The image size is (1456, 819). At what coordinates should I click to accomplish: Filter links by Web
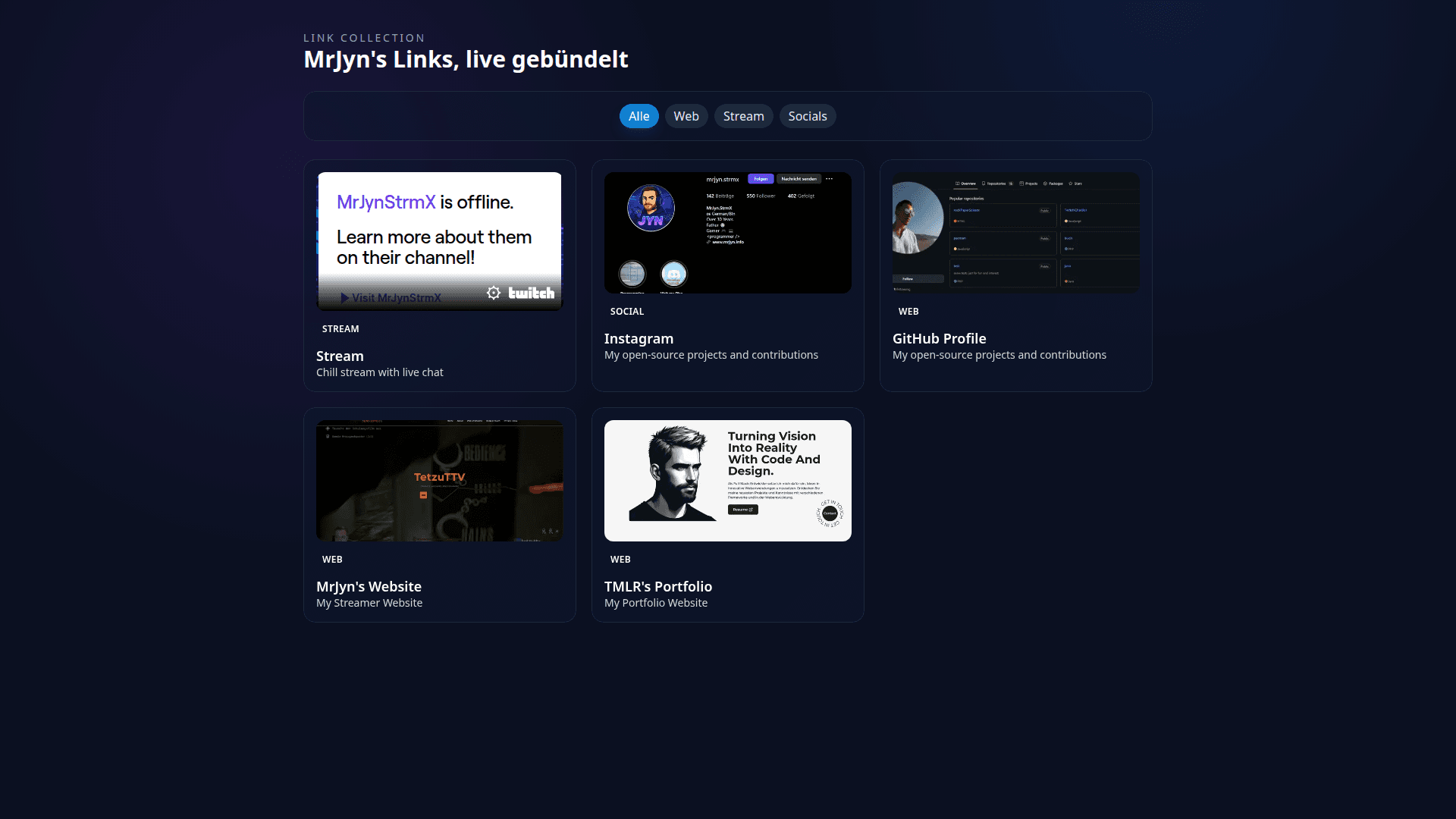click(686, 116)
